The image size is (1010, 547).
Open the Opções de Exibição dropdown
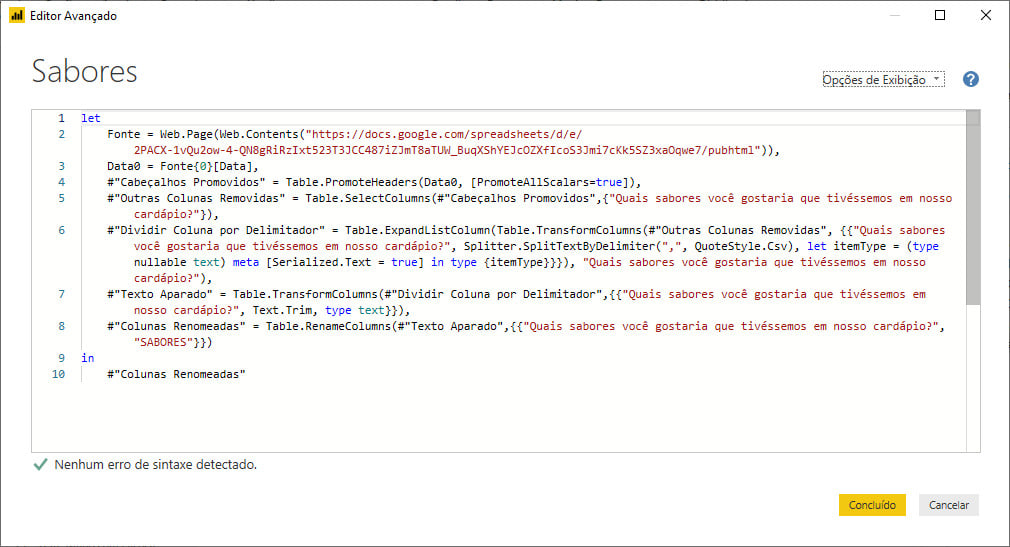point(883,79)
